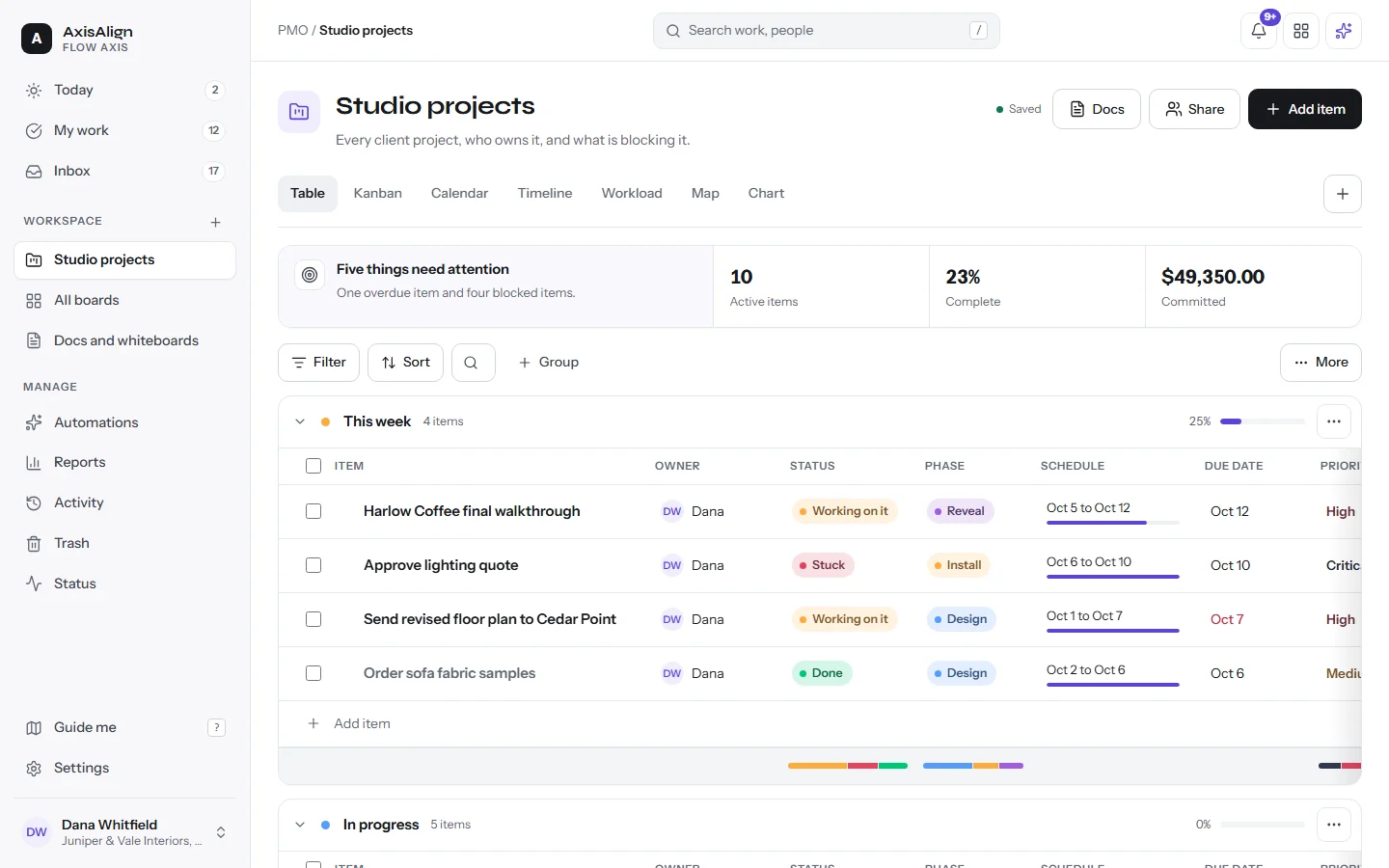This screenshot has width=1389, height=868.
Task: Switch to the Calendar view tab
Action: click(x=459, y=194)
